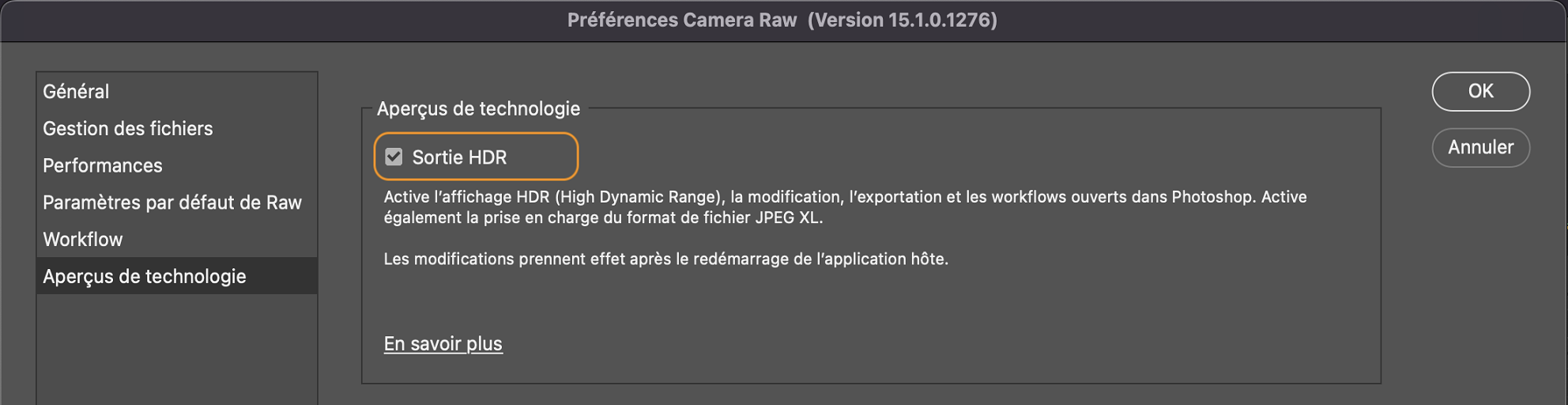1568x405 pixels.
Task: Click the "Préférences Camera Raw" window title
Action: coord(681,20)
